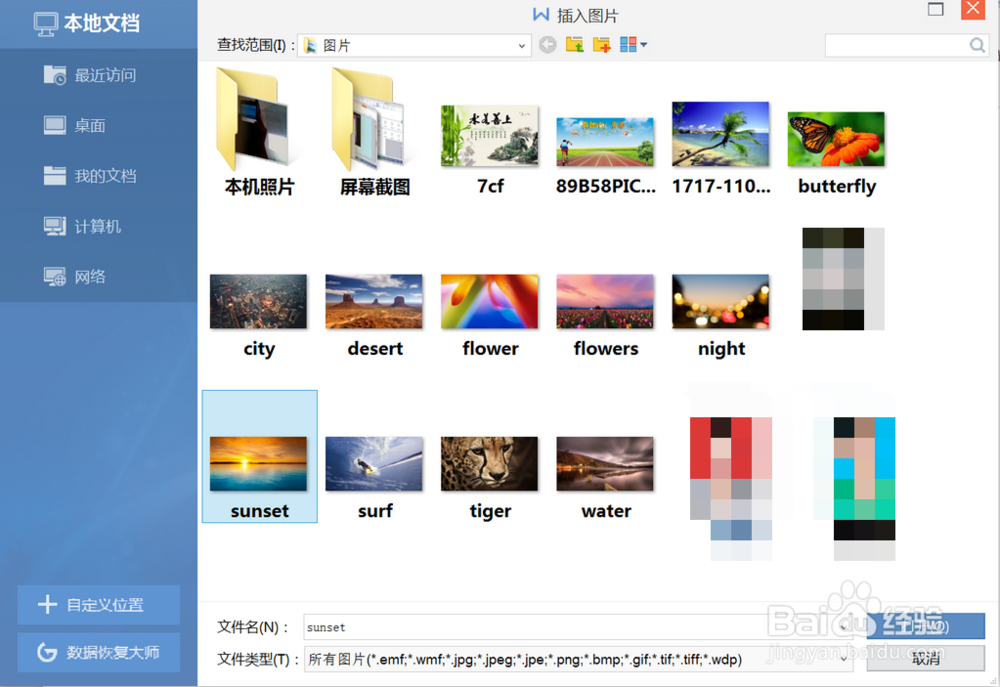Open 我的文档 in the sidebar

(91, 175)
